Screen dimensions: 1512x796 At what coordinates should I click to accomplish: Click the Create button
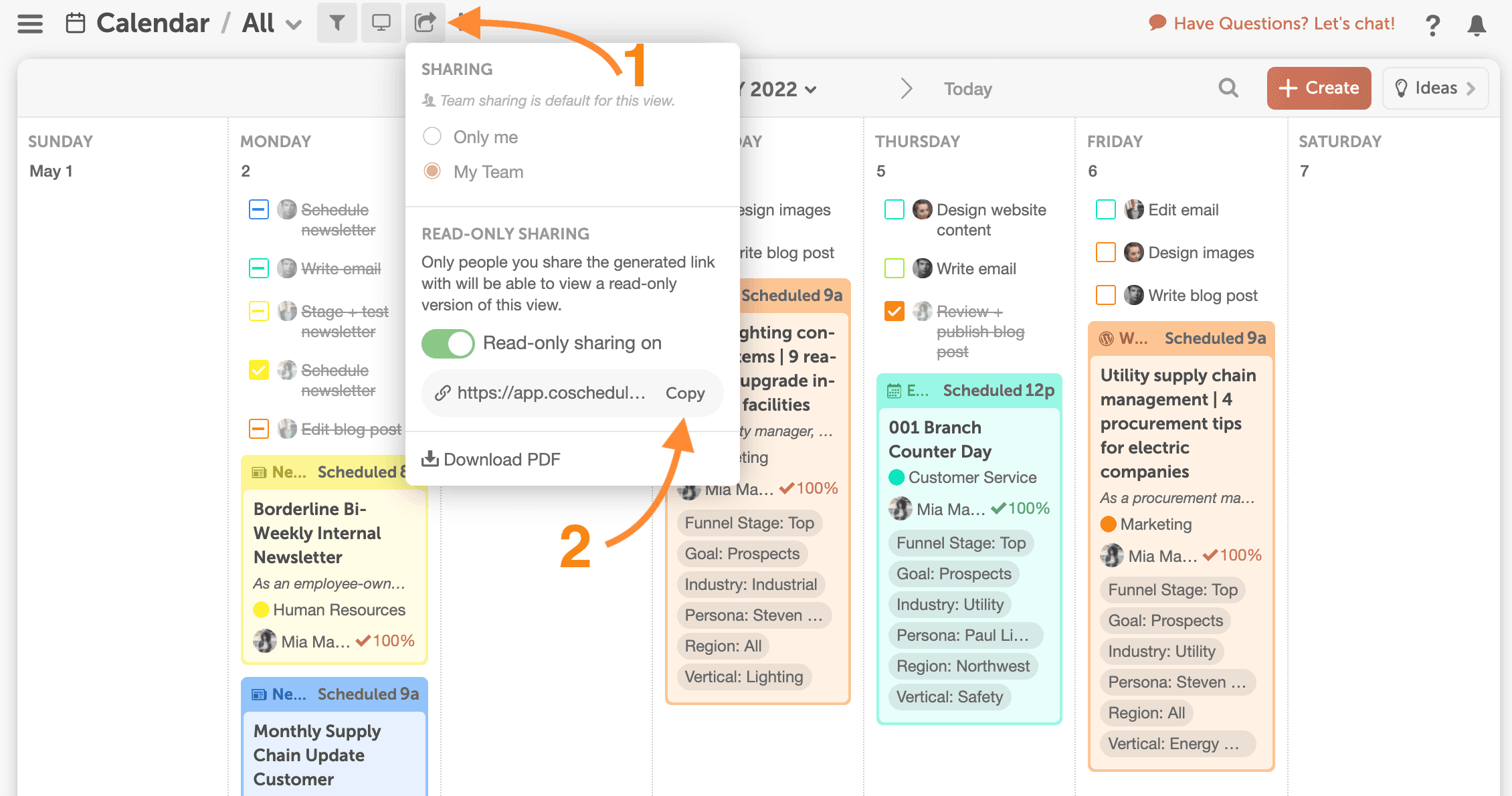pos(1319,88)
